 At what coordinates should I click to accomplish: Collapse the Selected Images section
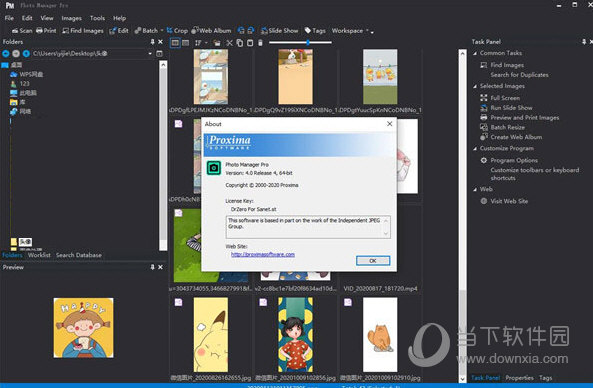coord(475,86)
